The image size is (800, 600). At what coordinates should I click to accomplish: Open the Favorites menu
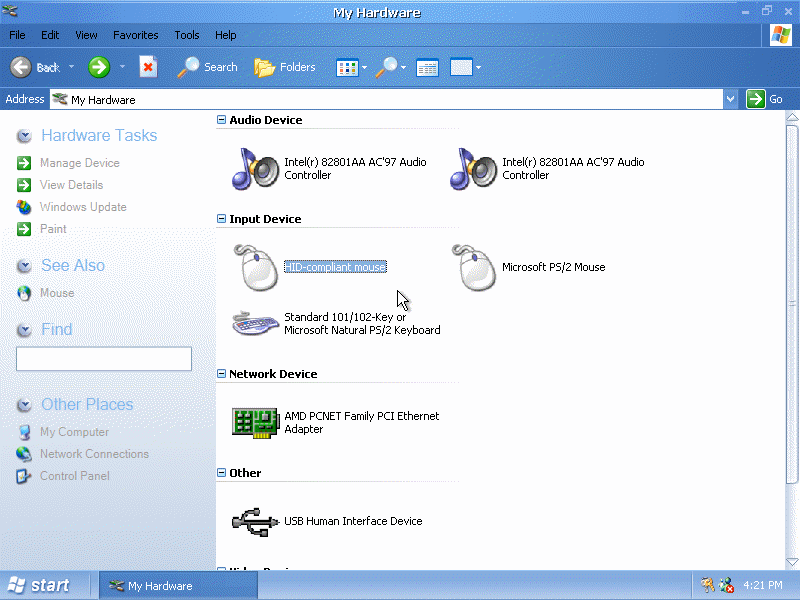[x=136, y=35]
